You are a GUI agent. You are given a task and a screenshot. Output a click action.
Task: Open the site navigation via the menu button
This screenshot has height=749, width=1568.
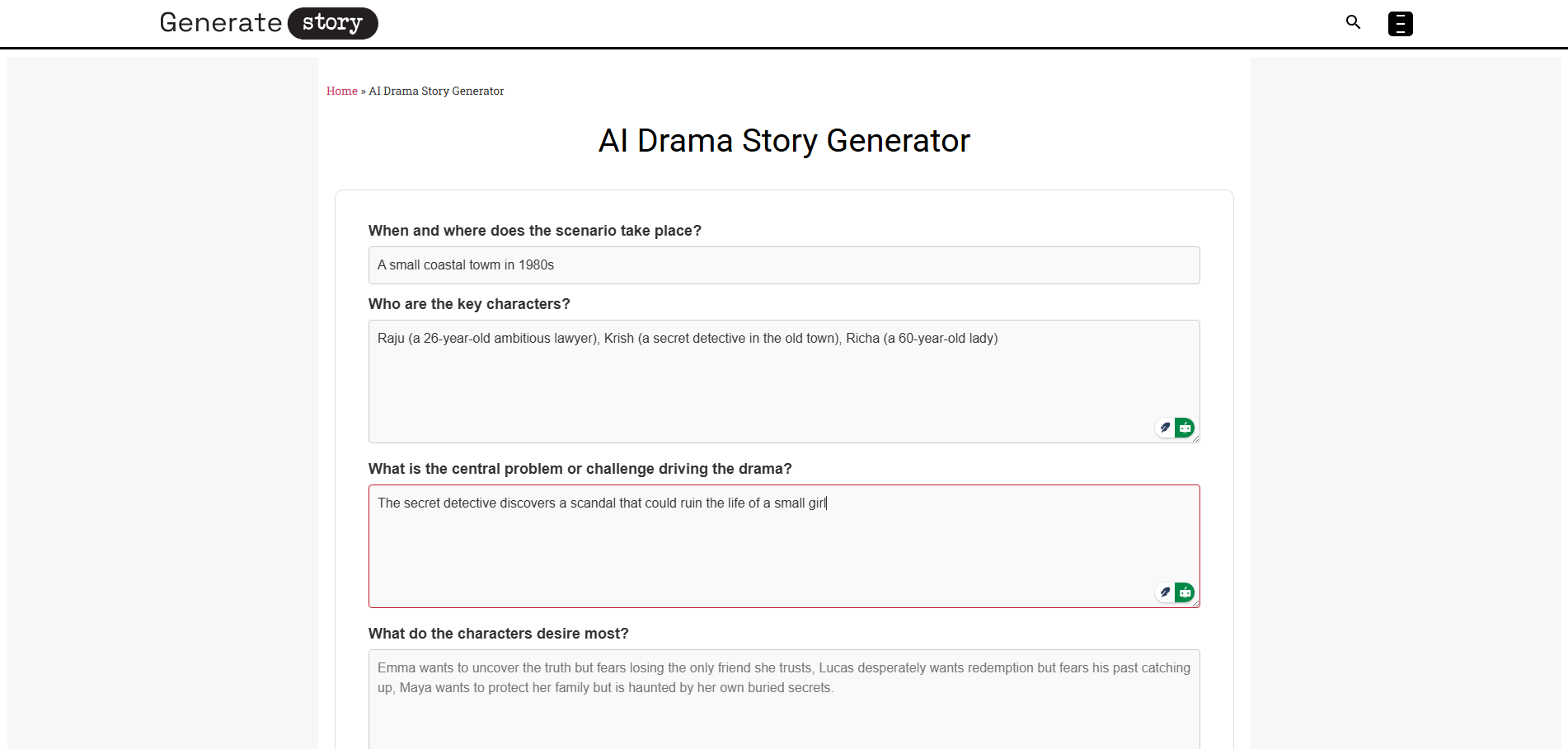(1399, 23)
